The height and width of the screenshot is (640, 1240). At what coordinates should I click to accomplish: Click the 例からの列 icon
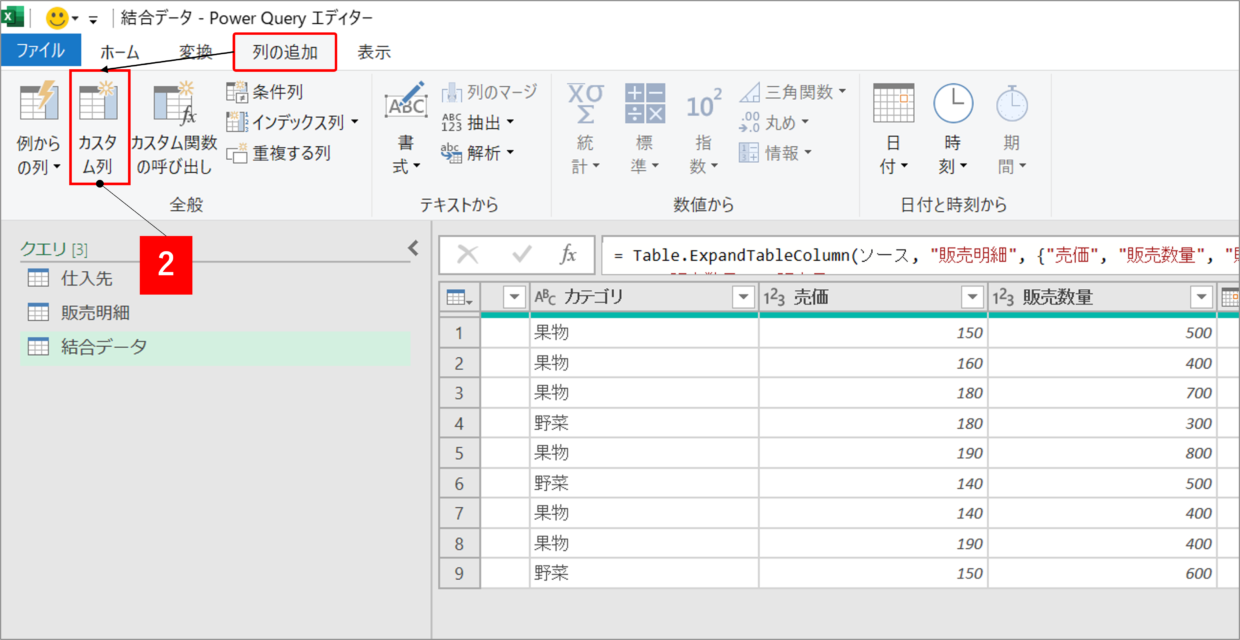39,102
